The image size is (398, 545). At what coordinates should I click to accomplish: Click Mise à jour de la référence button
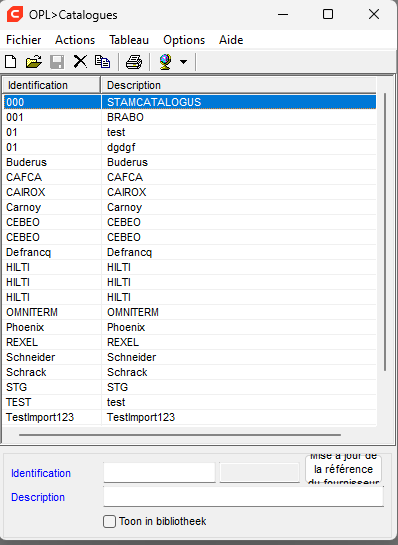[x=343, y=469]
